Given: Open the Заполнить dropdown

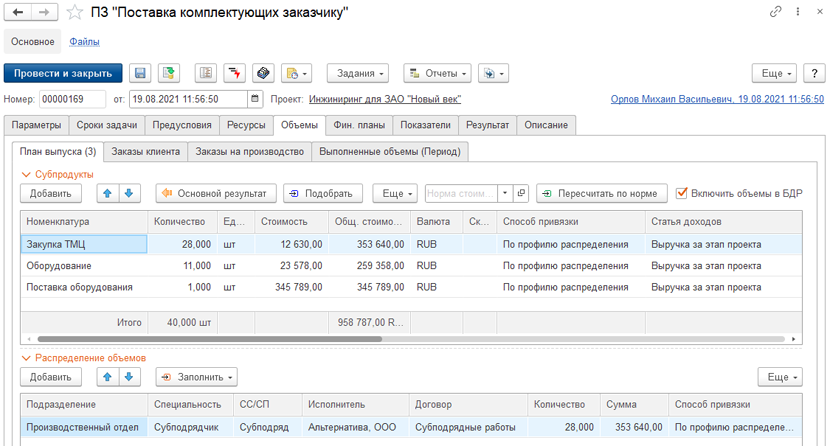Looking at the screenshot, I should tap(197, 377).
